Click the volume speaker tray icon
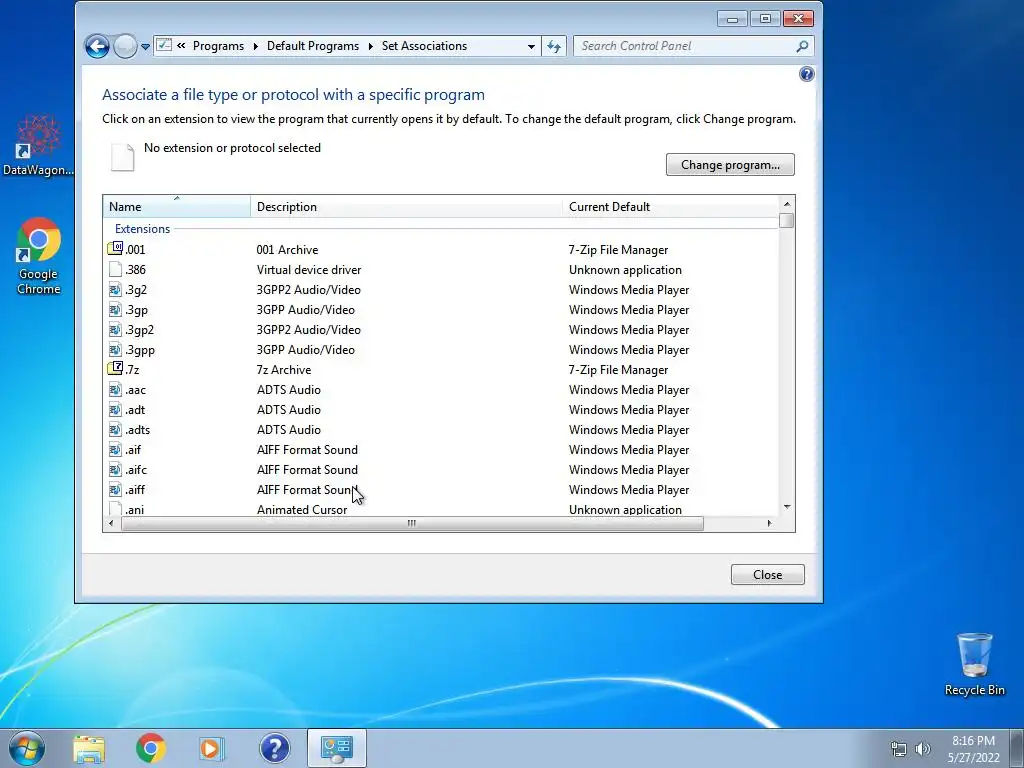This screenshot has height=768, width=1024. pos(923,749)
